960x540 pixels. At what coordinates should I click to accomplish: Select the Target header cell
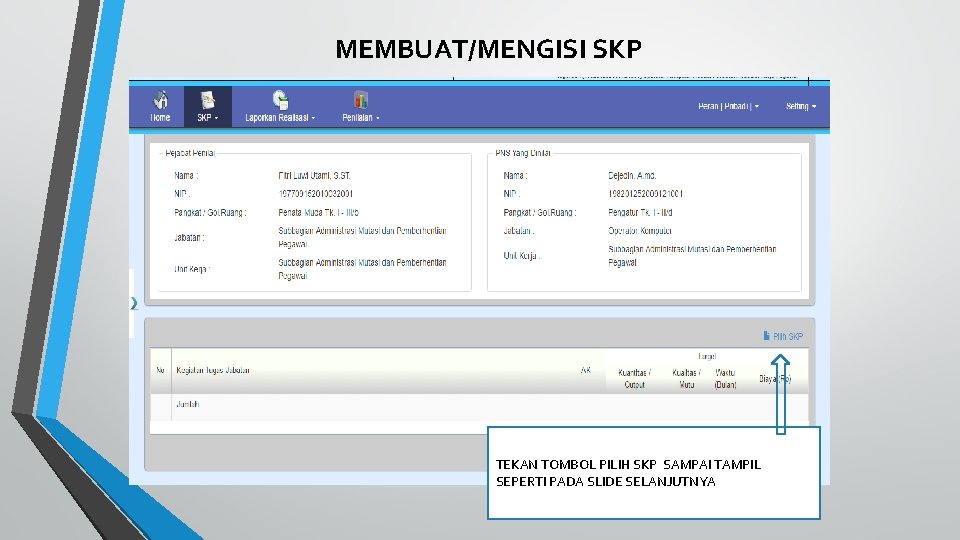(x=707, y=356)
